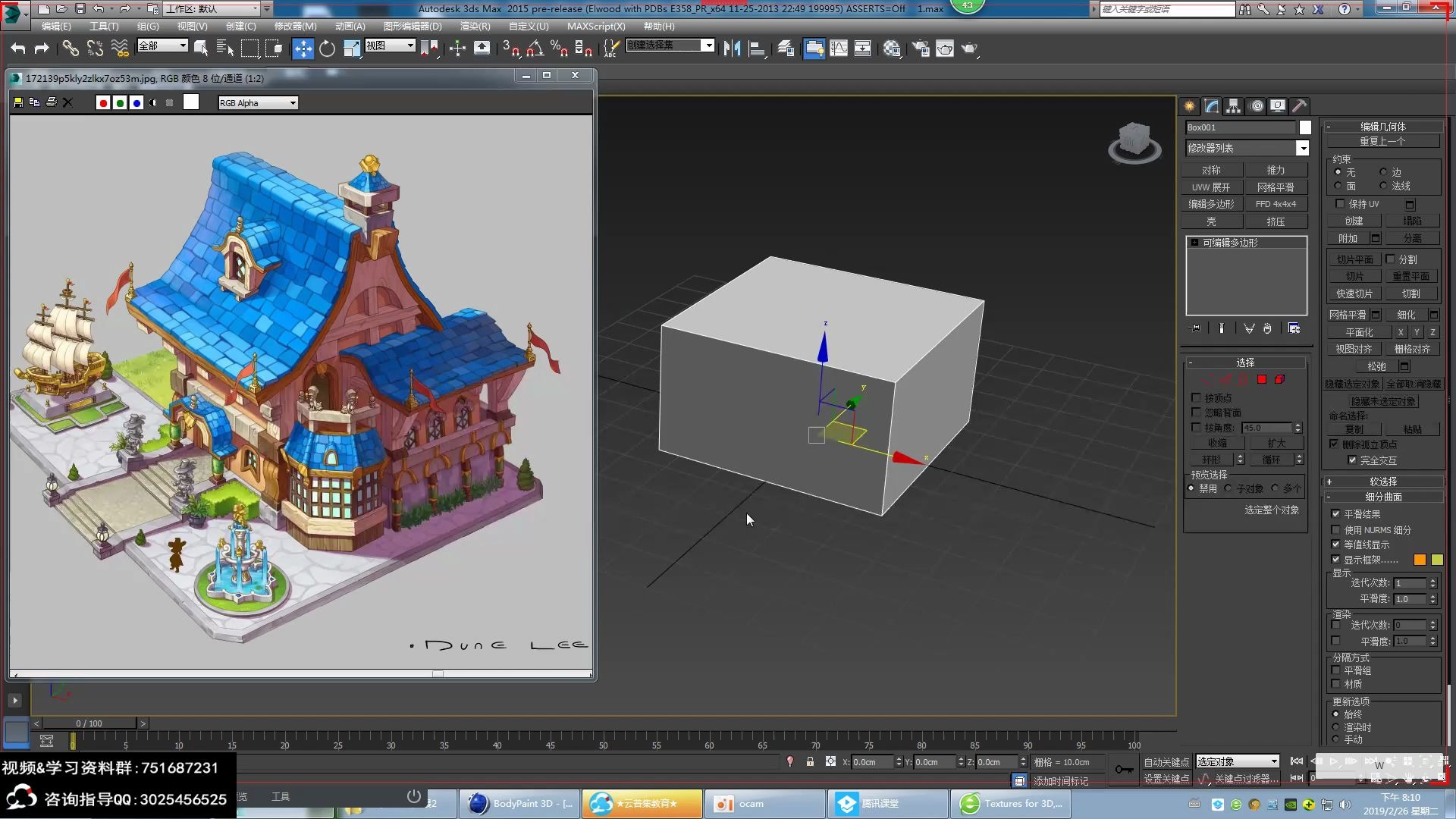The image size is (1456, 819).
Task: Open the ocam app from the taskbar
Action: tap(764, 803)
